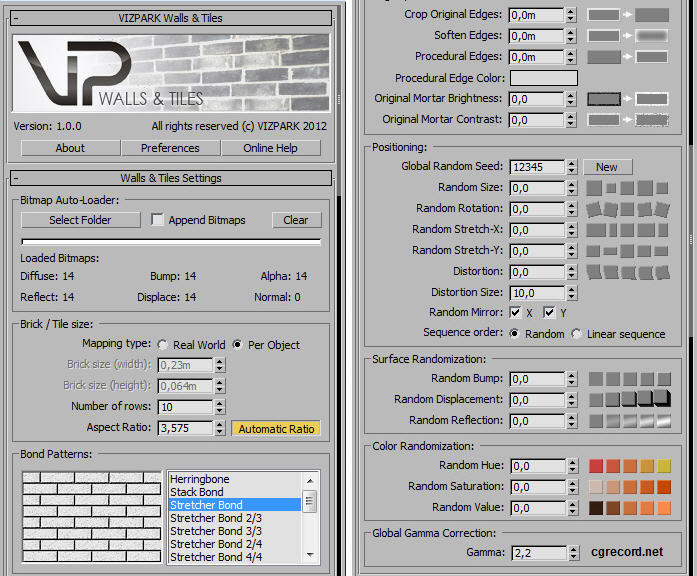Click the Soften Edges blurred preview icon

[652, 36]
